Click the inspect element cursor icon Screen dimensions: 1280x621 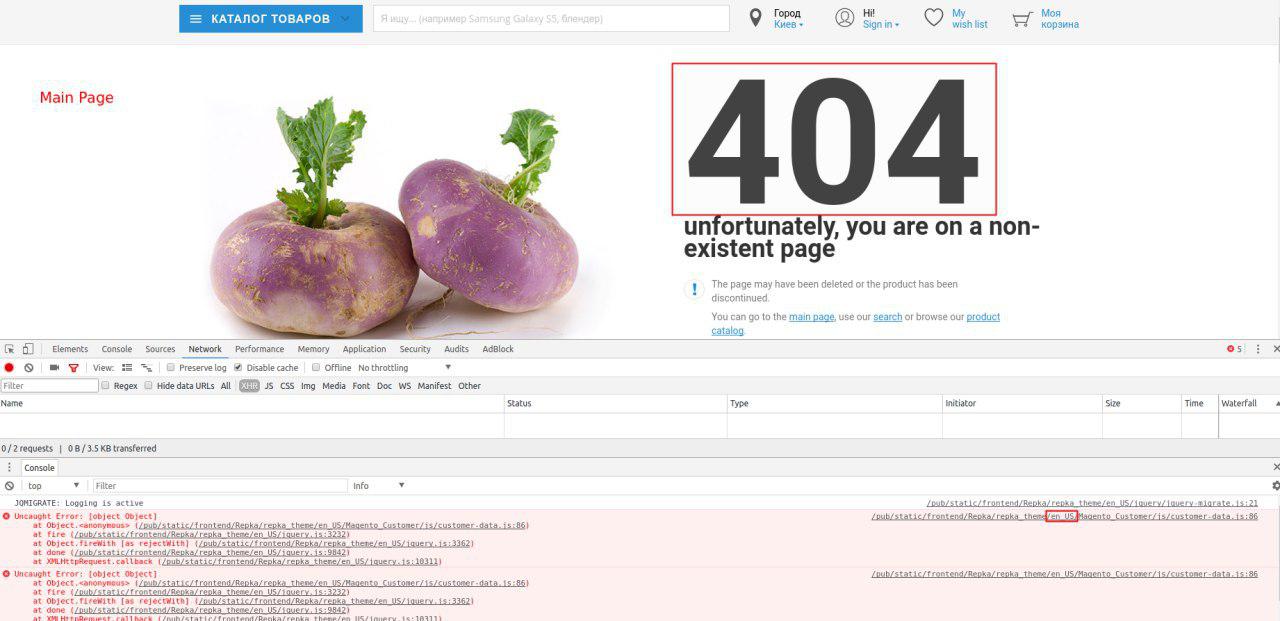click(10, 349)
